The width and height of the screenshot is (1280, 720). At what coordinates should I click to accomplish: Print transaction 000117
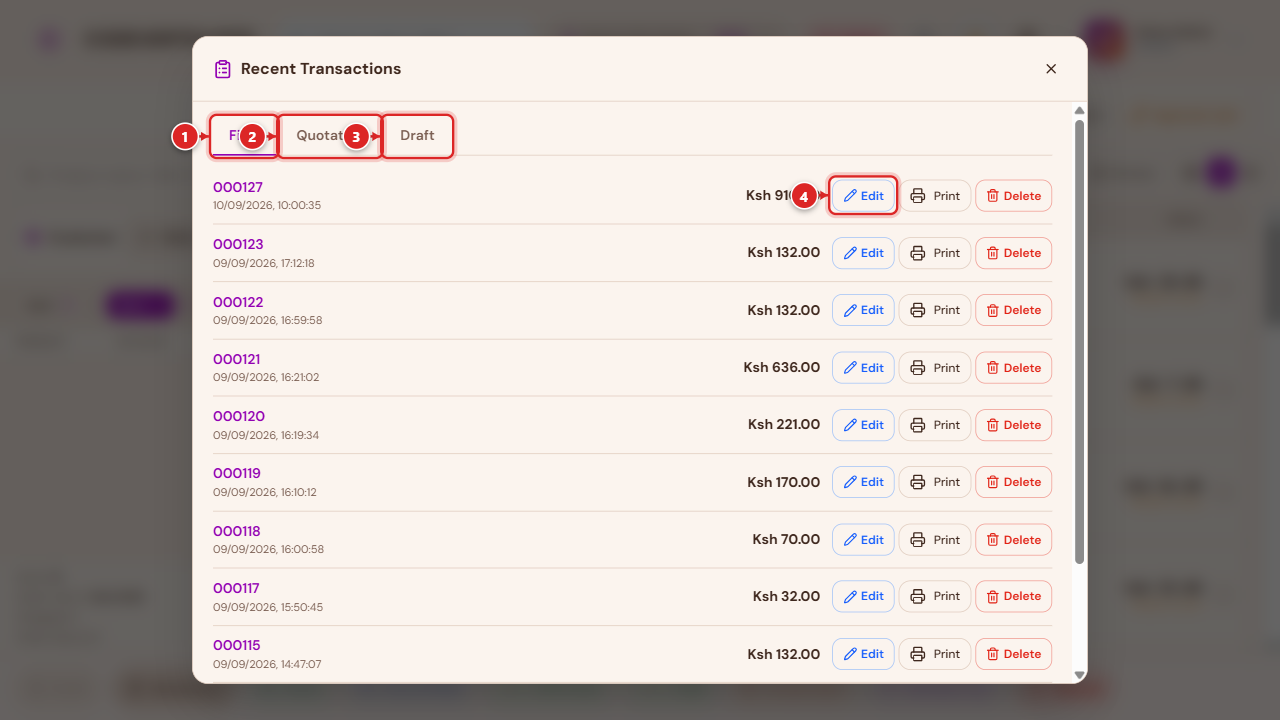(935, 596)
